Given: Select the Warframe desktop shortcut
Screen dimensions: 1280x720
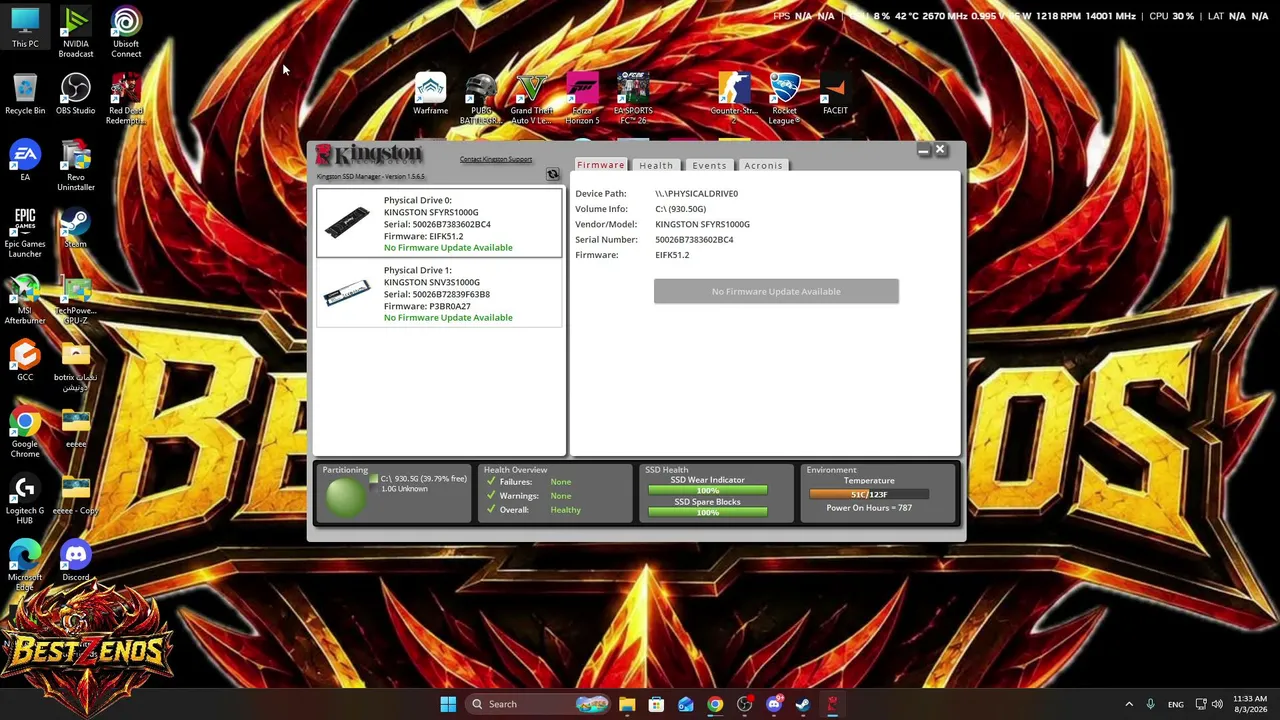Looking at the screenshot, I should coord(430,94).
